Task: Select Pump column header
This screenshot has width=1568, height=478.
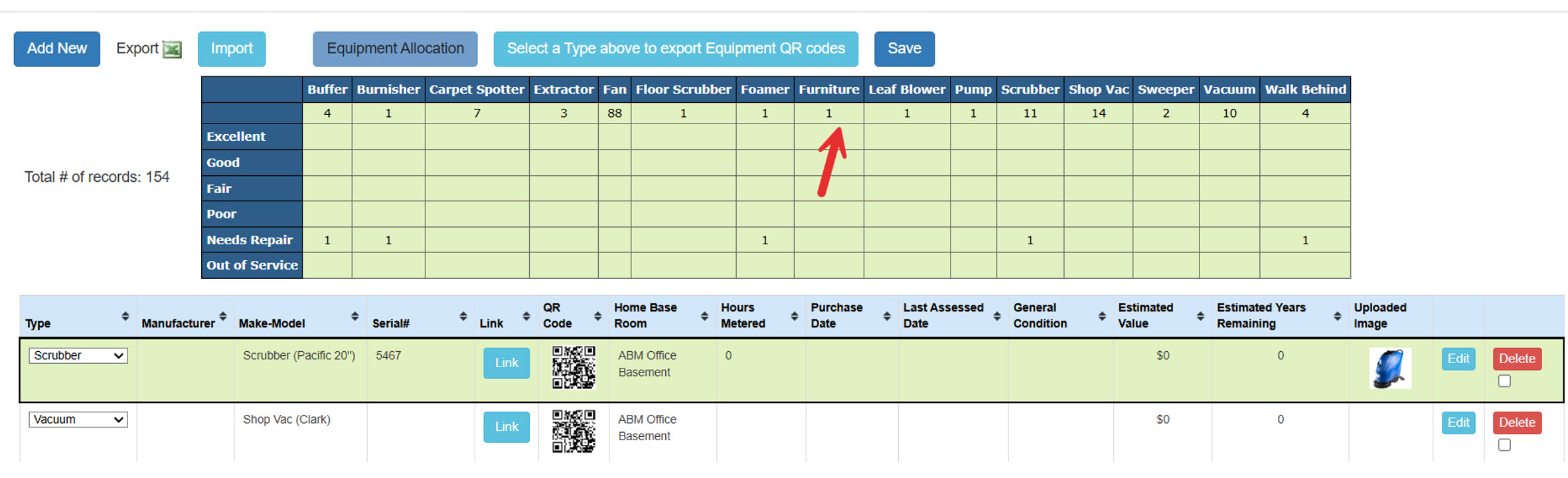Action: (x=973, y=90)
